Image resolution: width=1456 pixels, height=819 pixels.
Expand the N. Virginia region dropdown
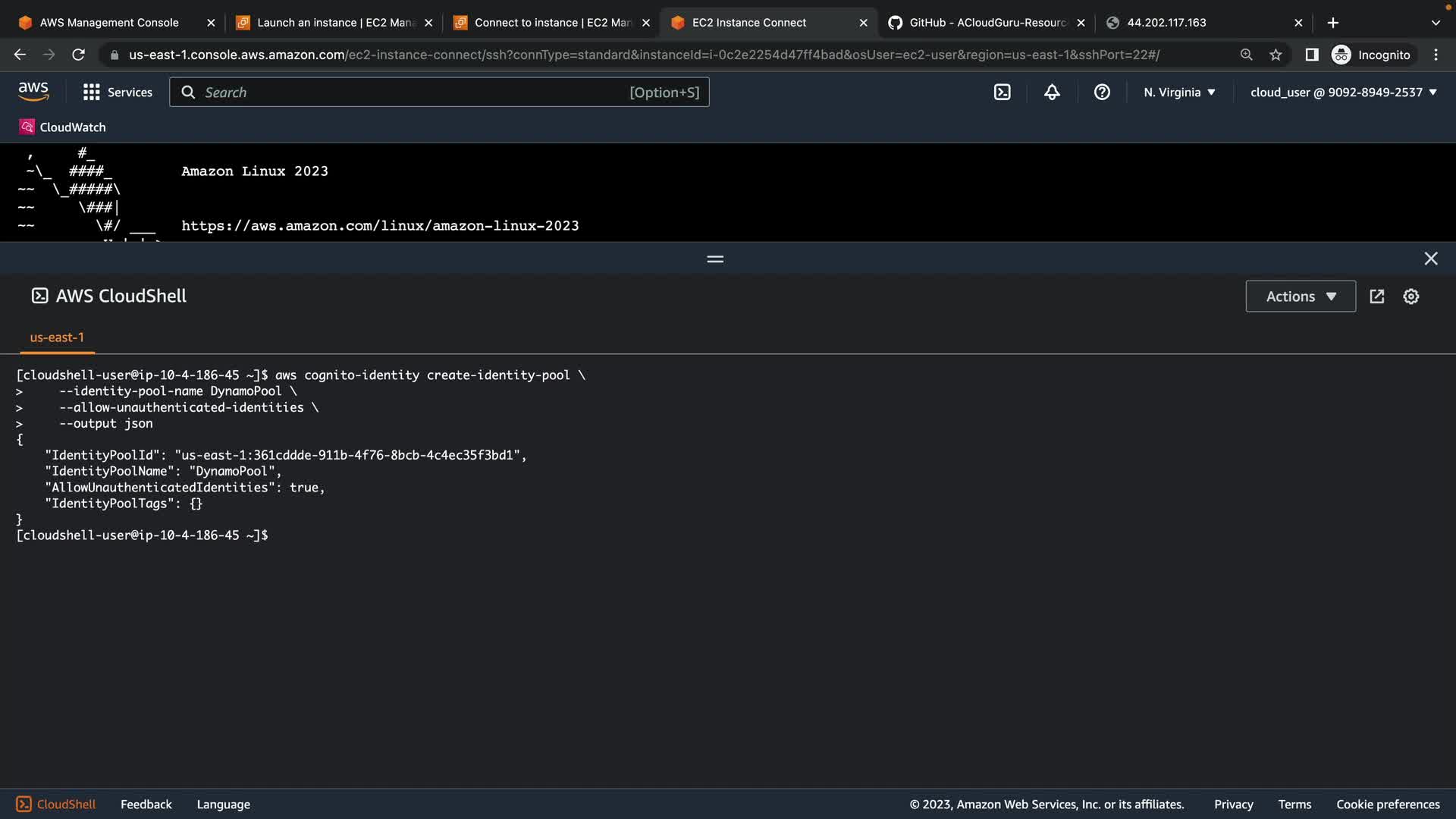tap(1179, 93)
